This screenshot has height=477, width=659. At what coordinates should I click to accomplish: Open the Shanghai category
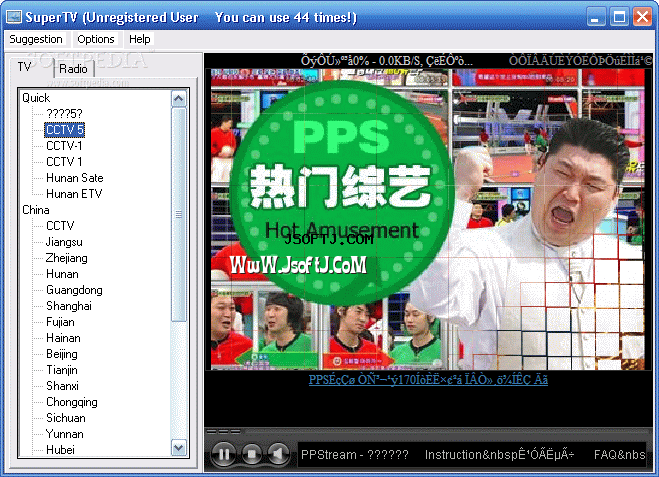click(69, 306)
